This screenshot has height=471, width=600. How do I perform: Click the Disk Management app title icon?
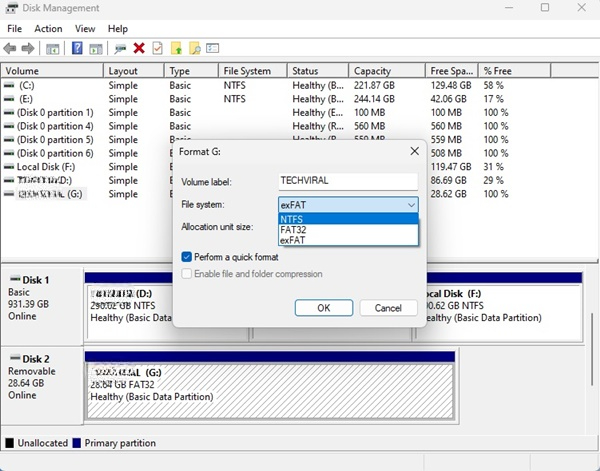[11, 8]
